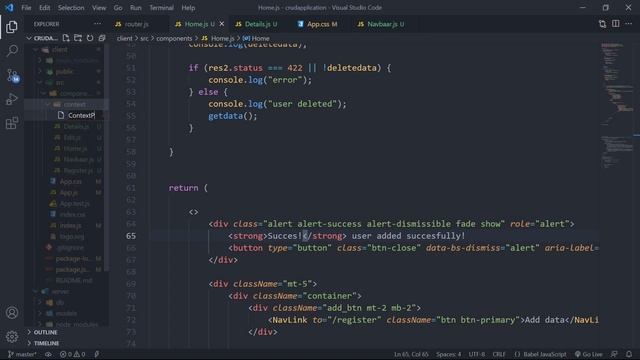Click the 'src' breadcrumb
Image resolution: width=640 pixels, height=360 pixels.
pos(144,38)
